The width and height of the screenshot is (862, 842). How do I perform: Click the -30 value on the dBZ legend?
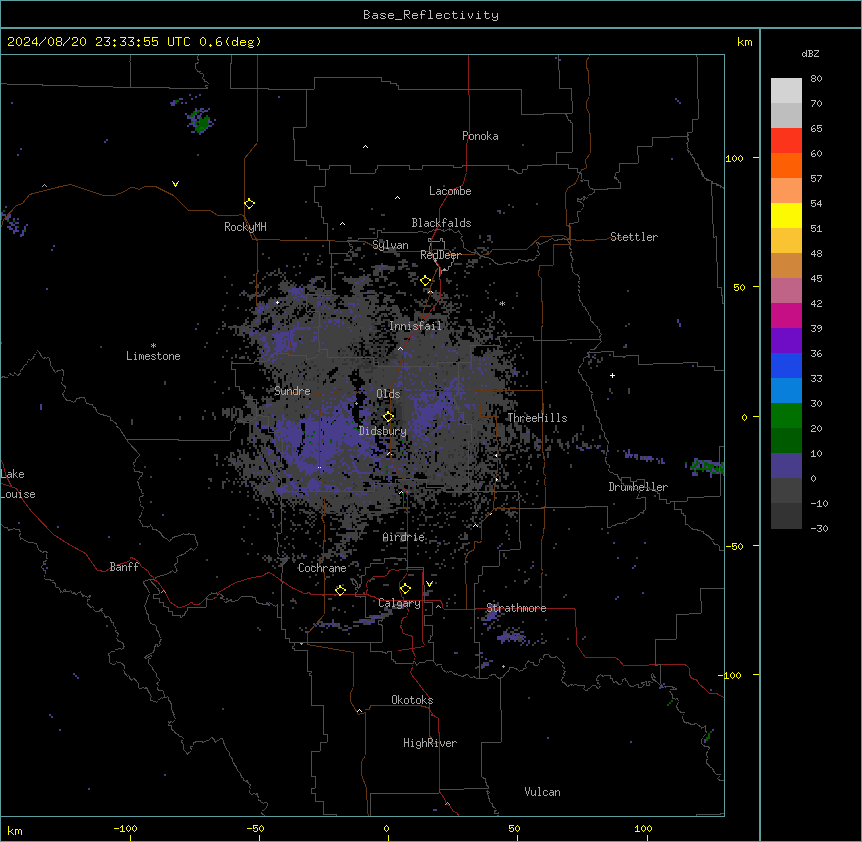point(819,529)
